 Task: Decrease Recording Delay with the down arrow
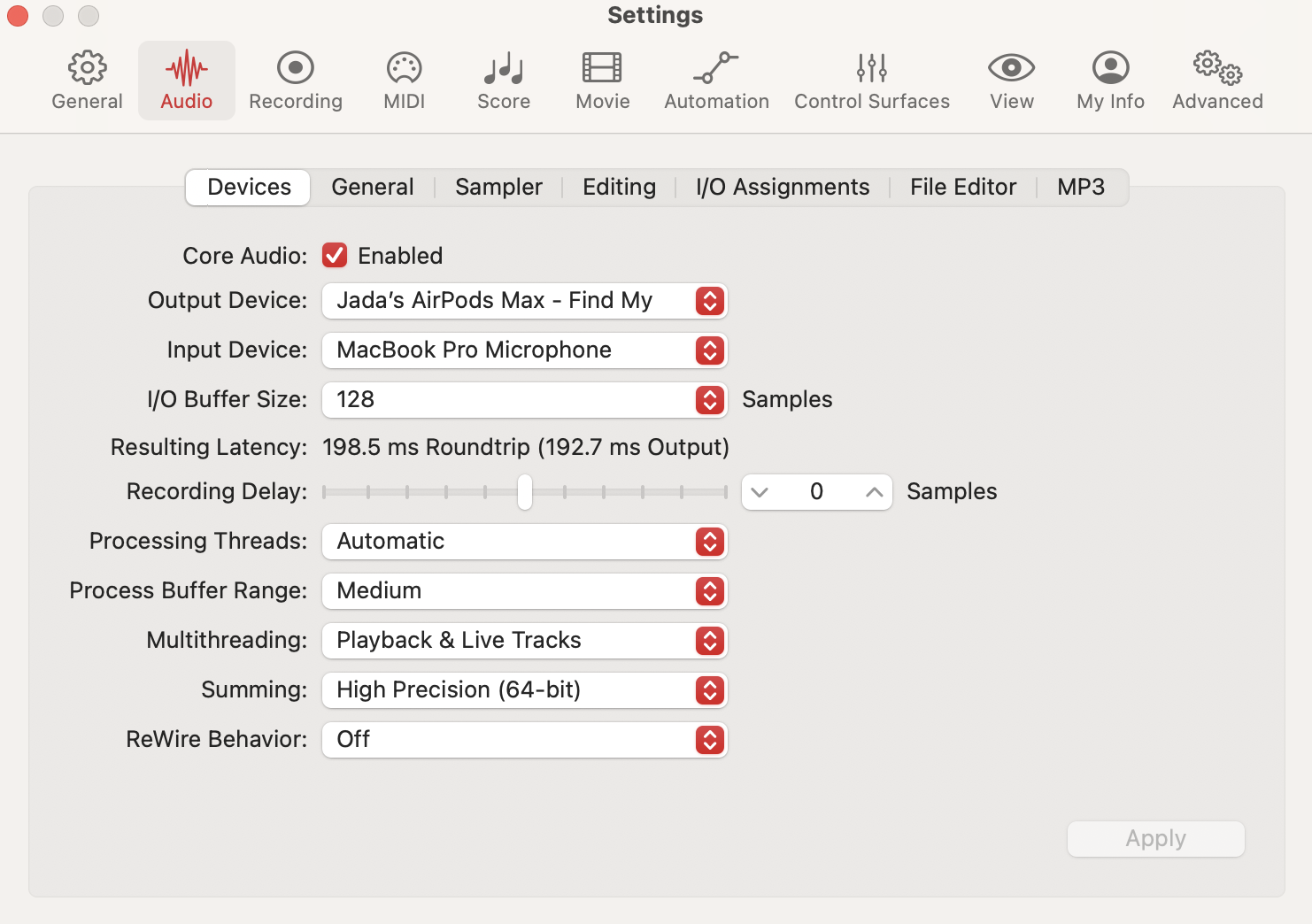[760, 492]
